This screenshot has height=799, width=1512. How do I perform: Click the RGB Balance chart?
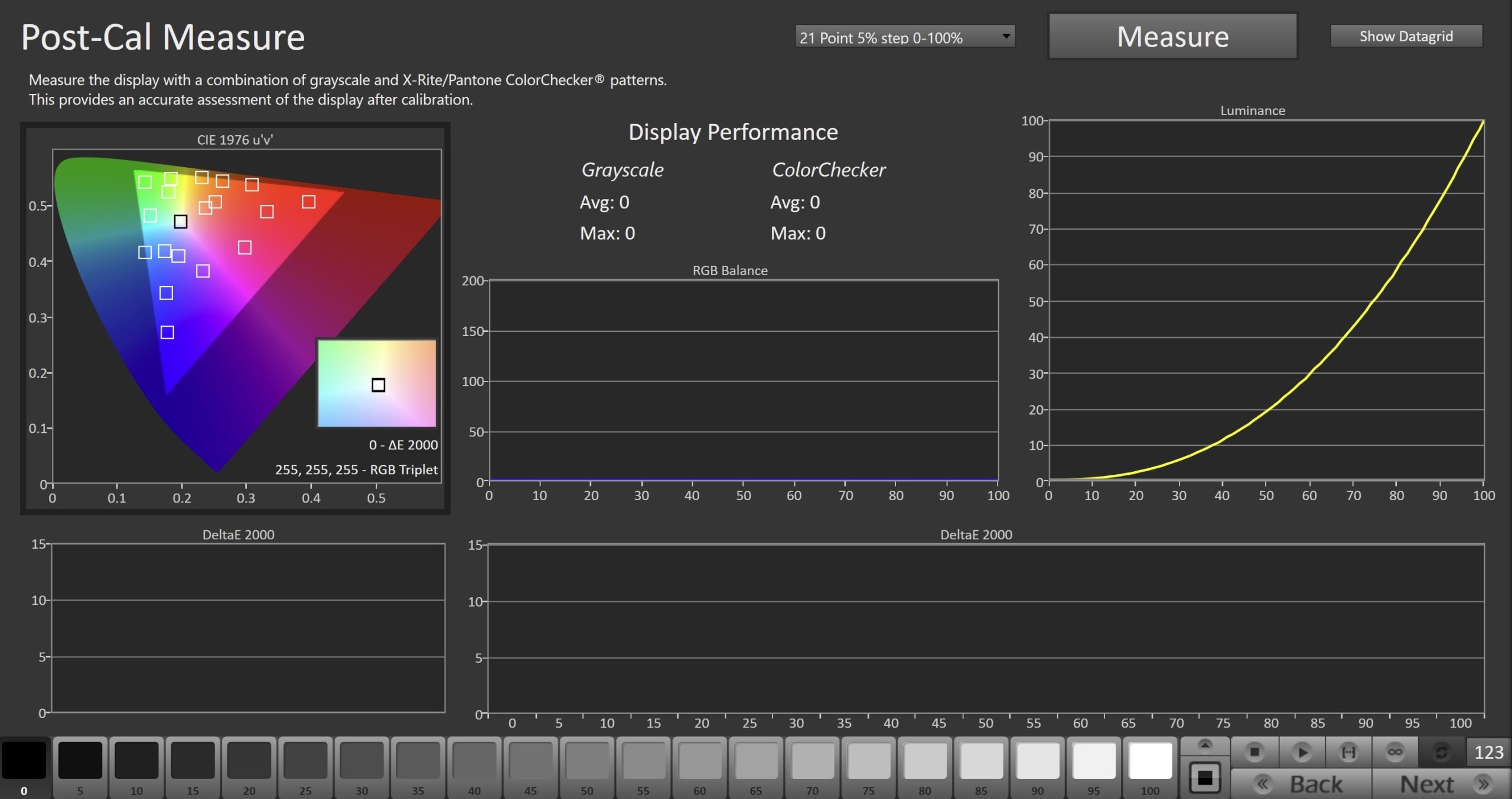point(744,381)
